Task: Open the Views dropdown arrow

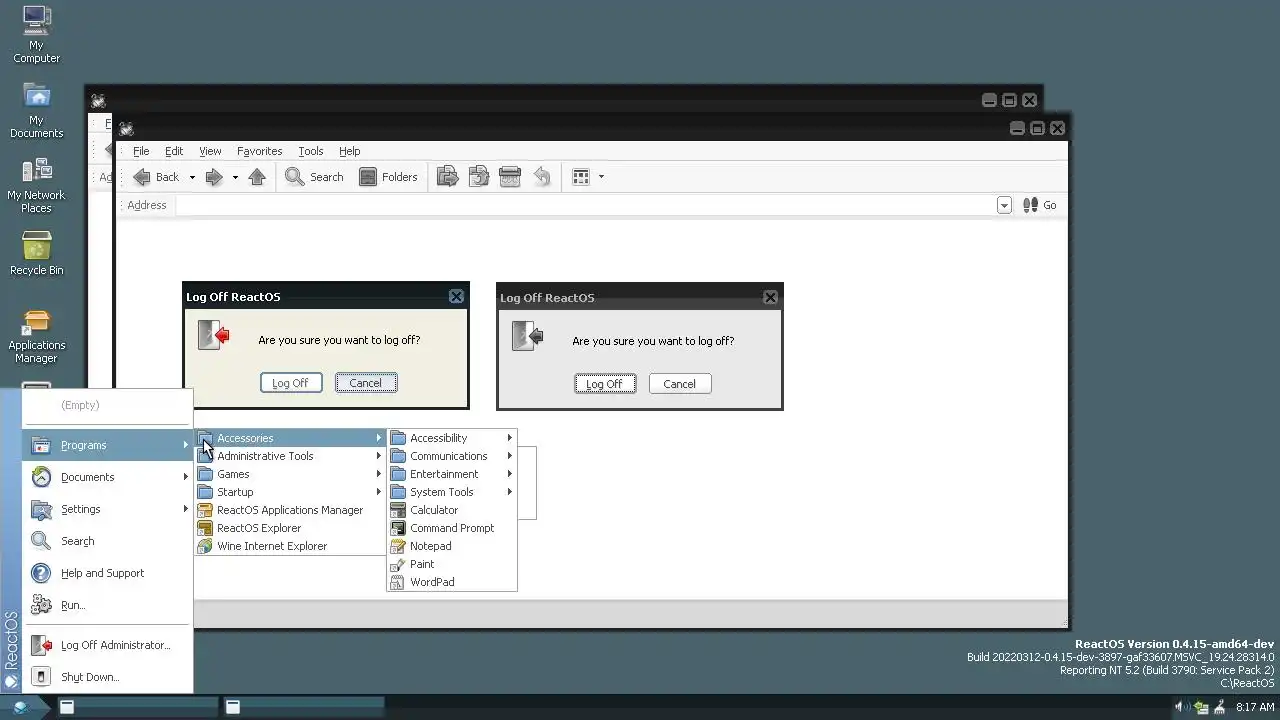Action: [601, 177]
